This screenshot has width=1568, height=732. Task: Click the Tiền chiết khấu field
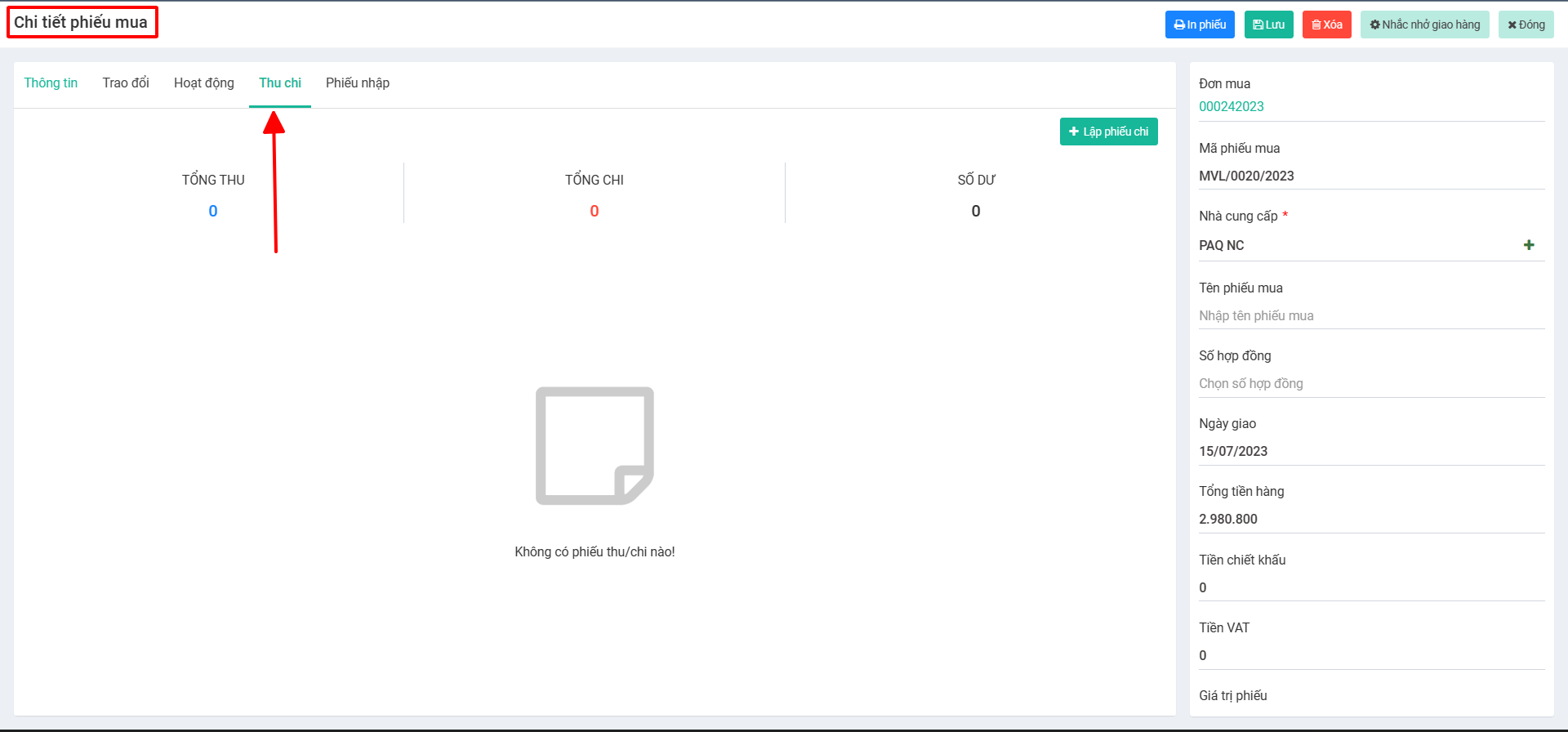[1371, 587]
